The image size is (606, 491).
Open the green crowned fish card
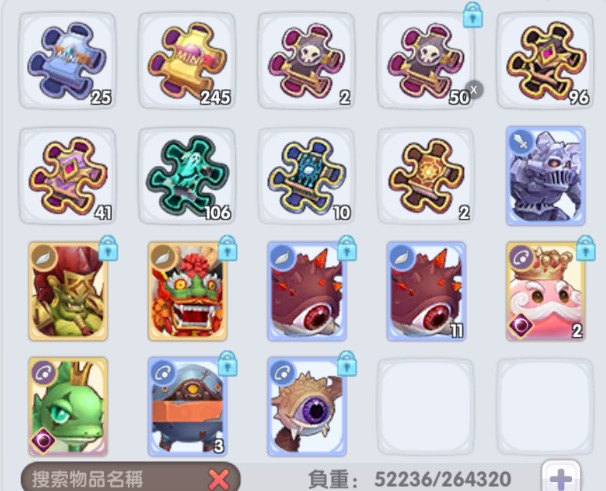(x=68, y=406)
